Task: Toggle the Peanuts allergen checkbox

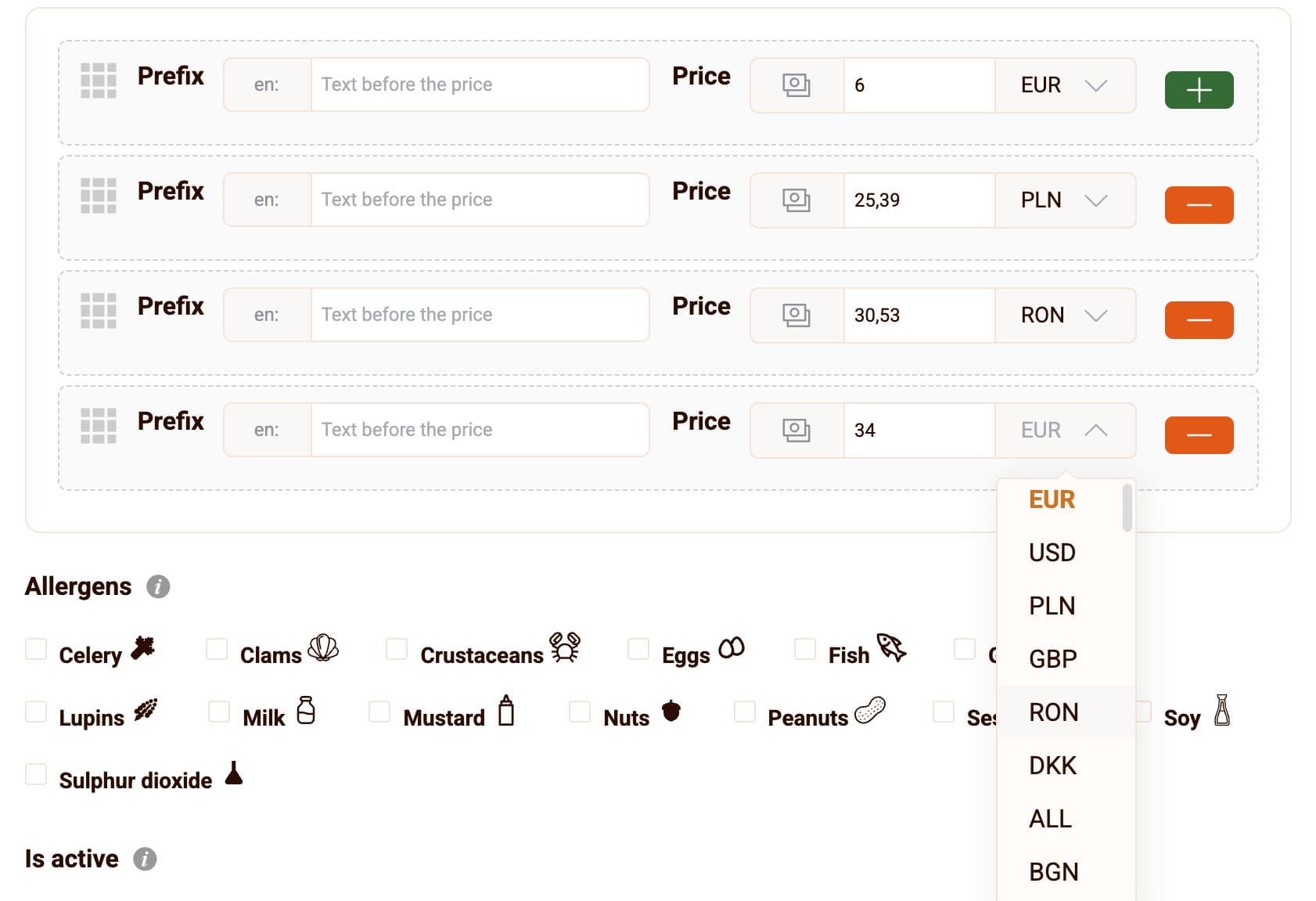Action: [x=744, y=712]
